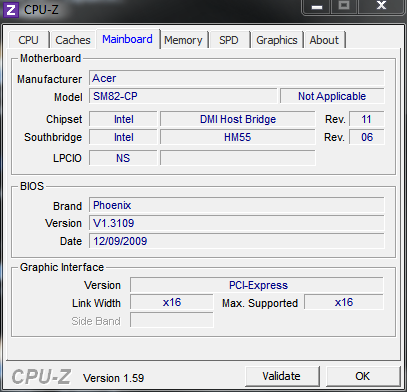Click the Version 1.59 label

(x=114, y=378)
